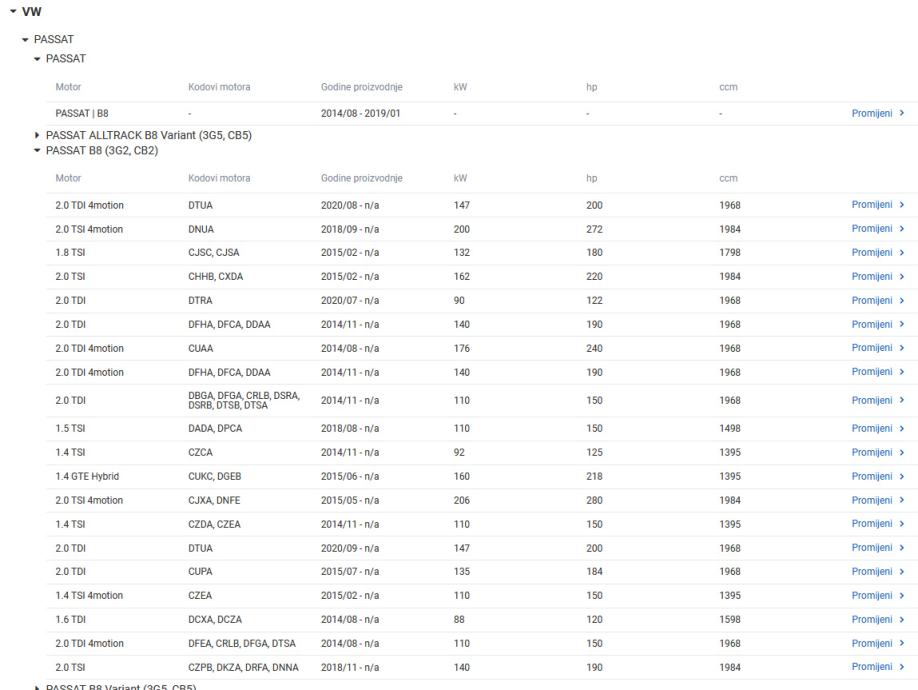This screenshot has width=918, height=690.
Task: Click Promijeni for 1.4 GTE Hybrid row
Action: (872, 476)
